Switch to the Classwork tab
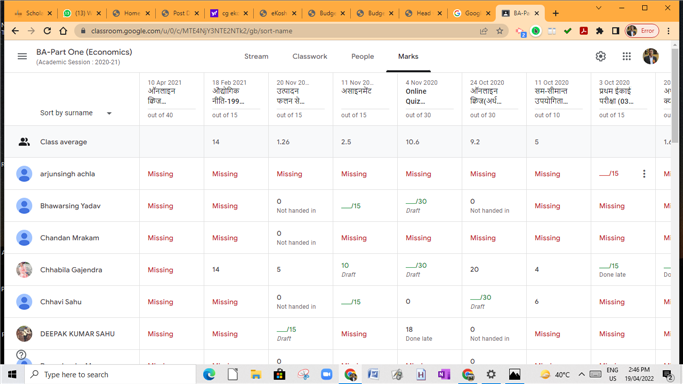This screenshot has height=384, width=683. tap(310, 56)
